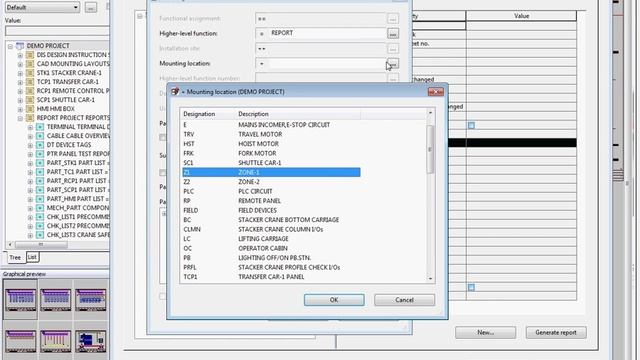Click the Generate report button

556,333
